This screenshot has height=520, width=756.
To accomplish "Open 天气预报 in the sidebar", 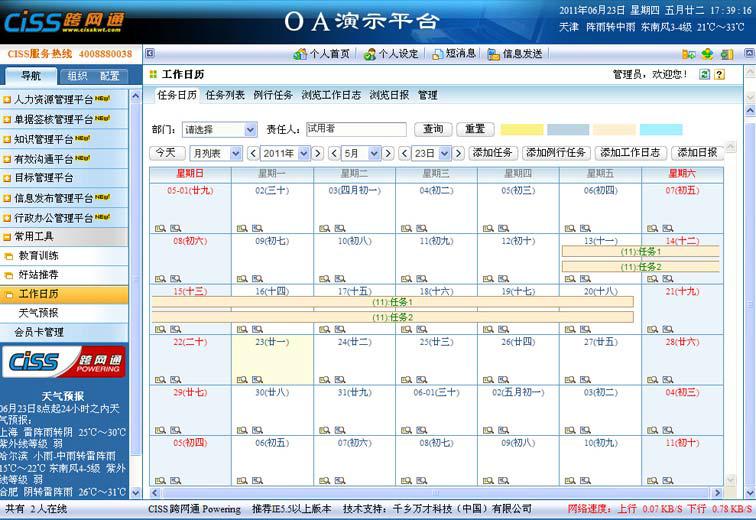I will tap(64, 313).
